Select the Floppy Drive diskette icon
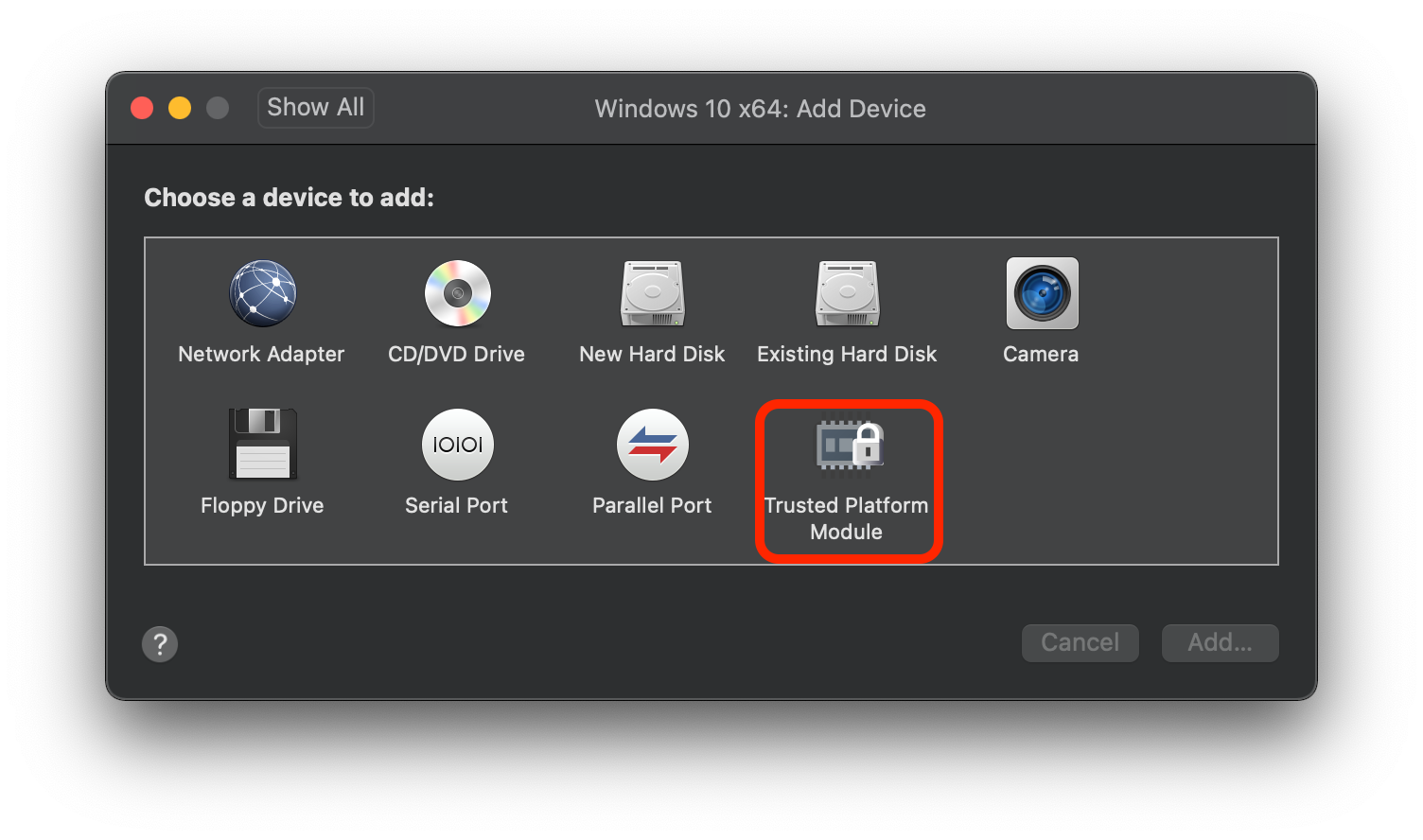Viewport: 1423px width, 840px height. (262, 445)
